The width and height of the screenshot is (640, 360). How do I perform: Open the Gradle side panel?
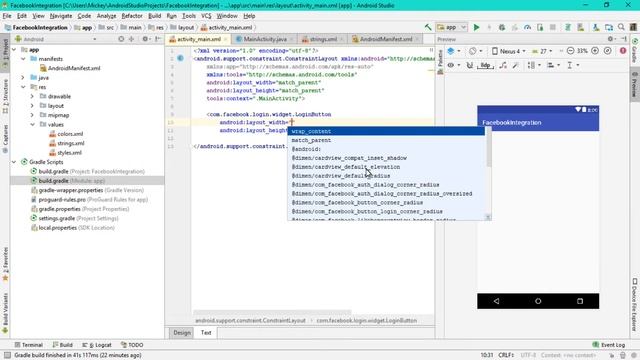tap(635, 51)
